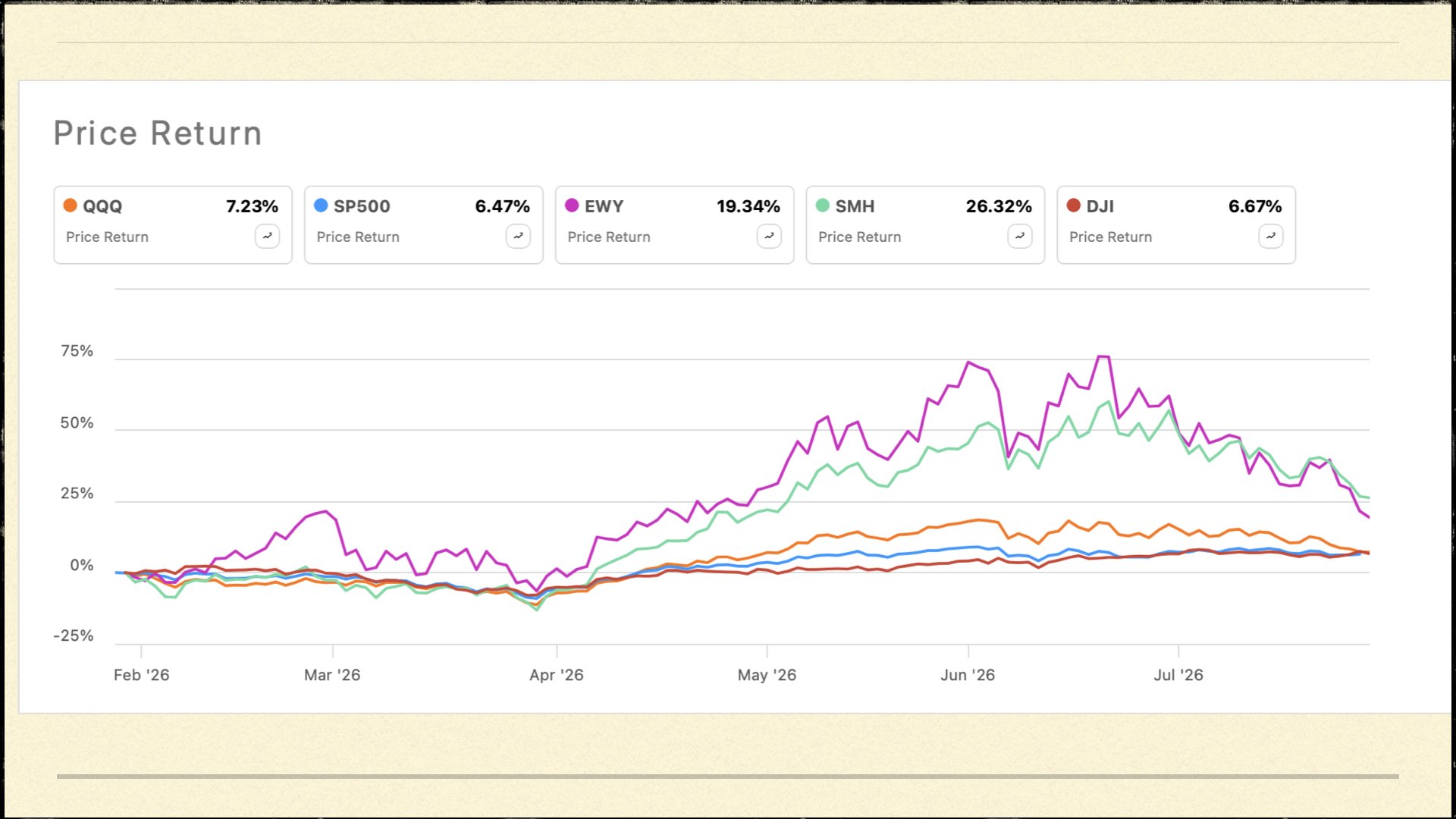Click the -25% y-axis label
This screenshot has height=819, width=1456.
pos(74,635)
